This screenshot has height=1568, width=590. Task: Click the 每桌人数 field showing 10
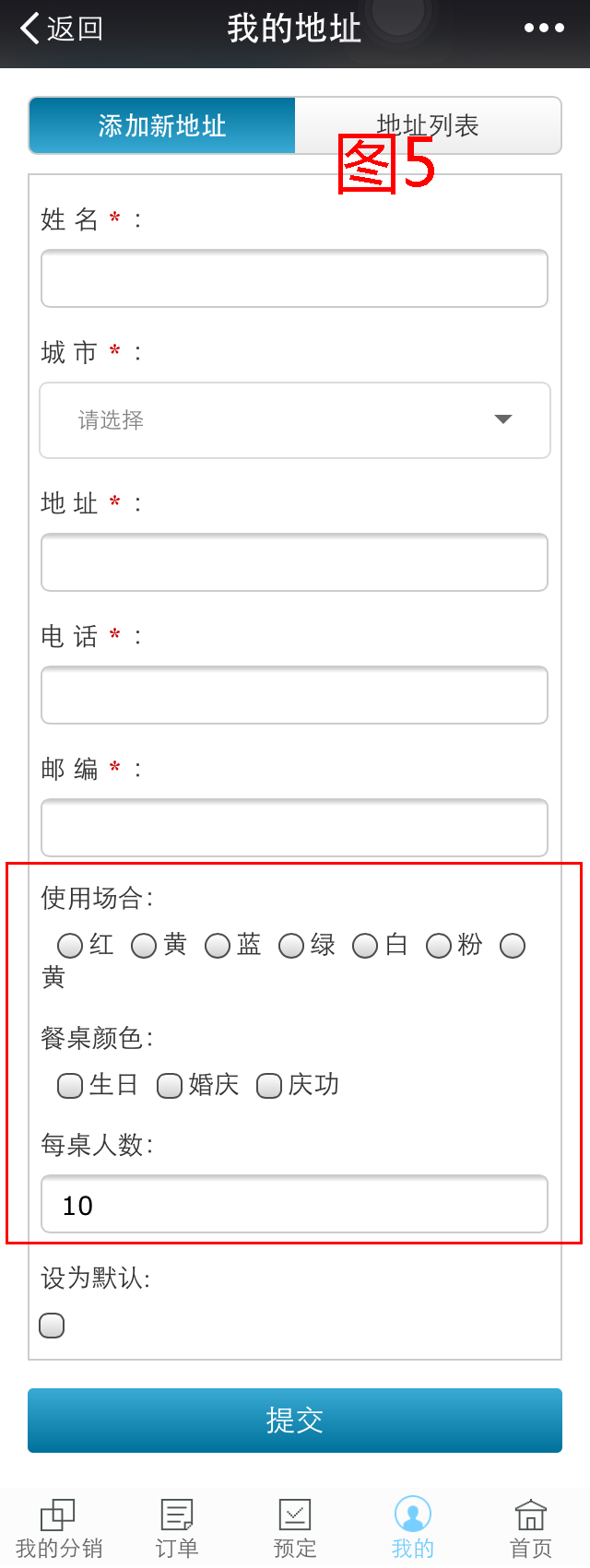295,1205
